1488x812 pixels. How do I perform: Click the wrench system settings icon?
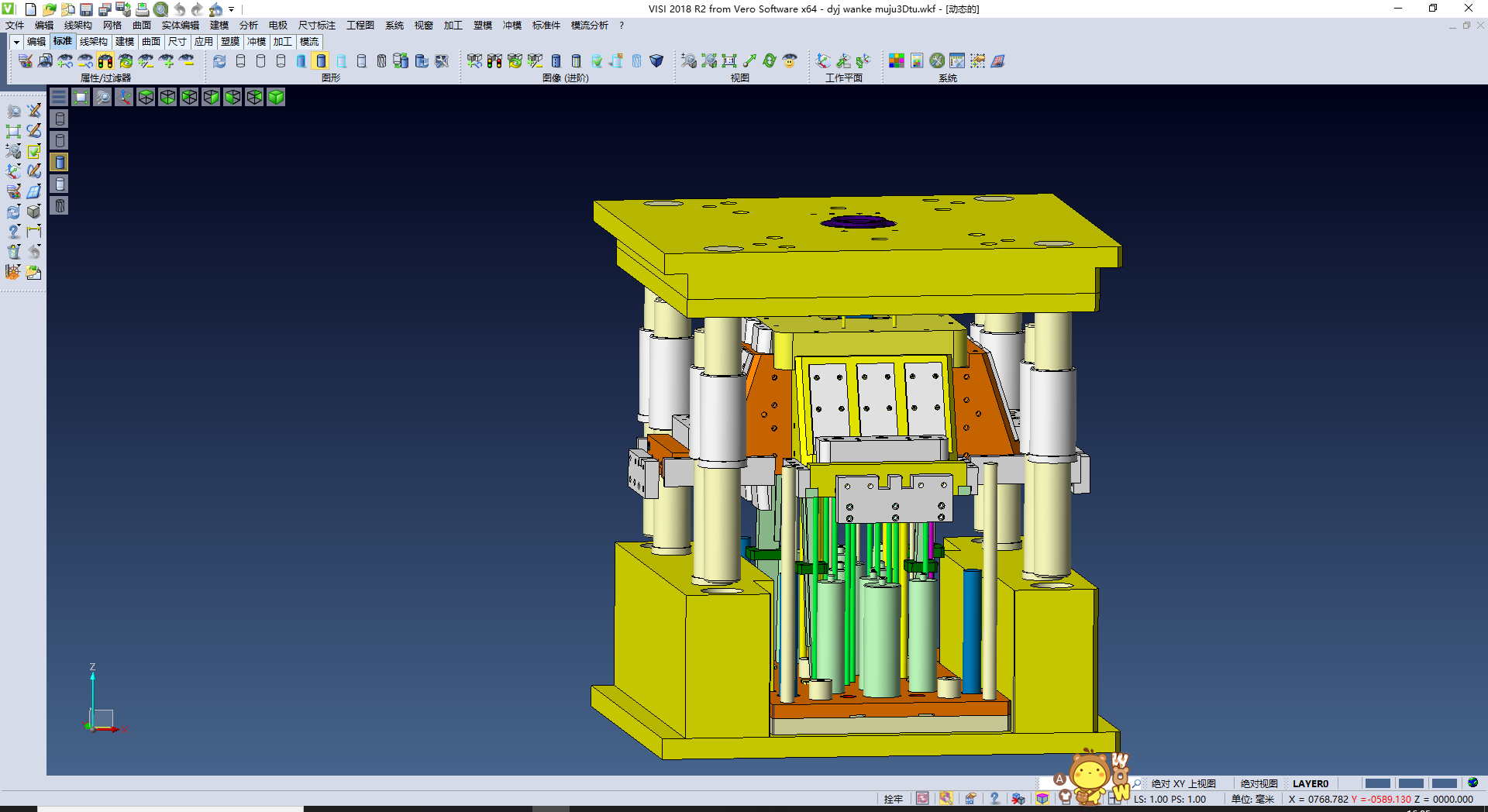[936, 61]
